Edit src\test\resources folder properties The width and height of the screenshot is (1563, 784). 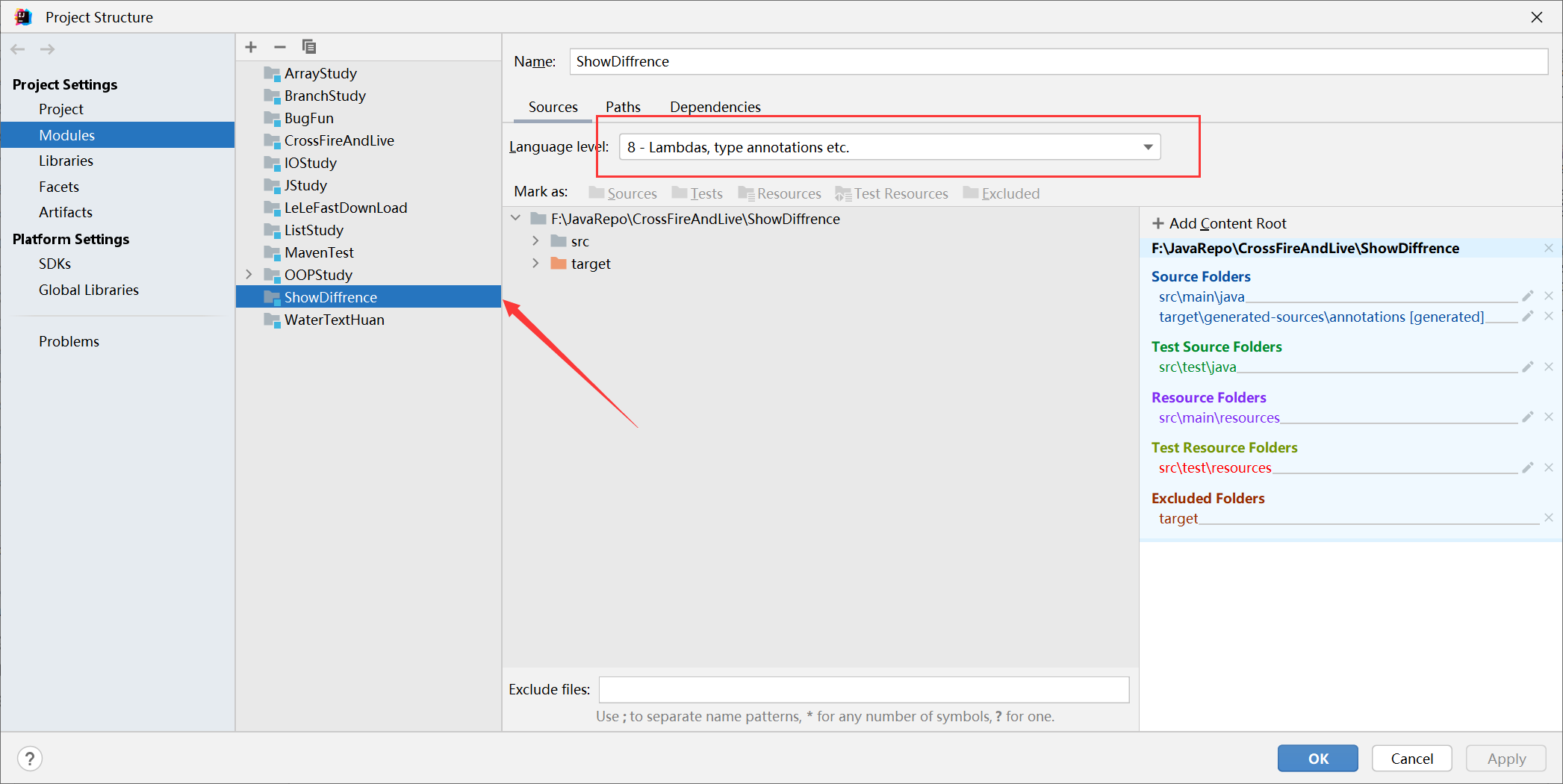click(x=1528, y=467)
